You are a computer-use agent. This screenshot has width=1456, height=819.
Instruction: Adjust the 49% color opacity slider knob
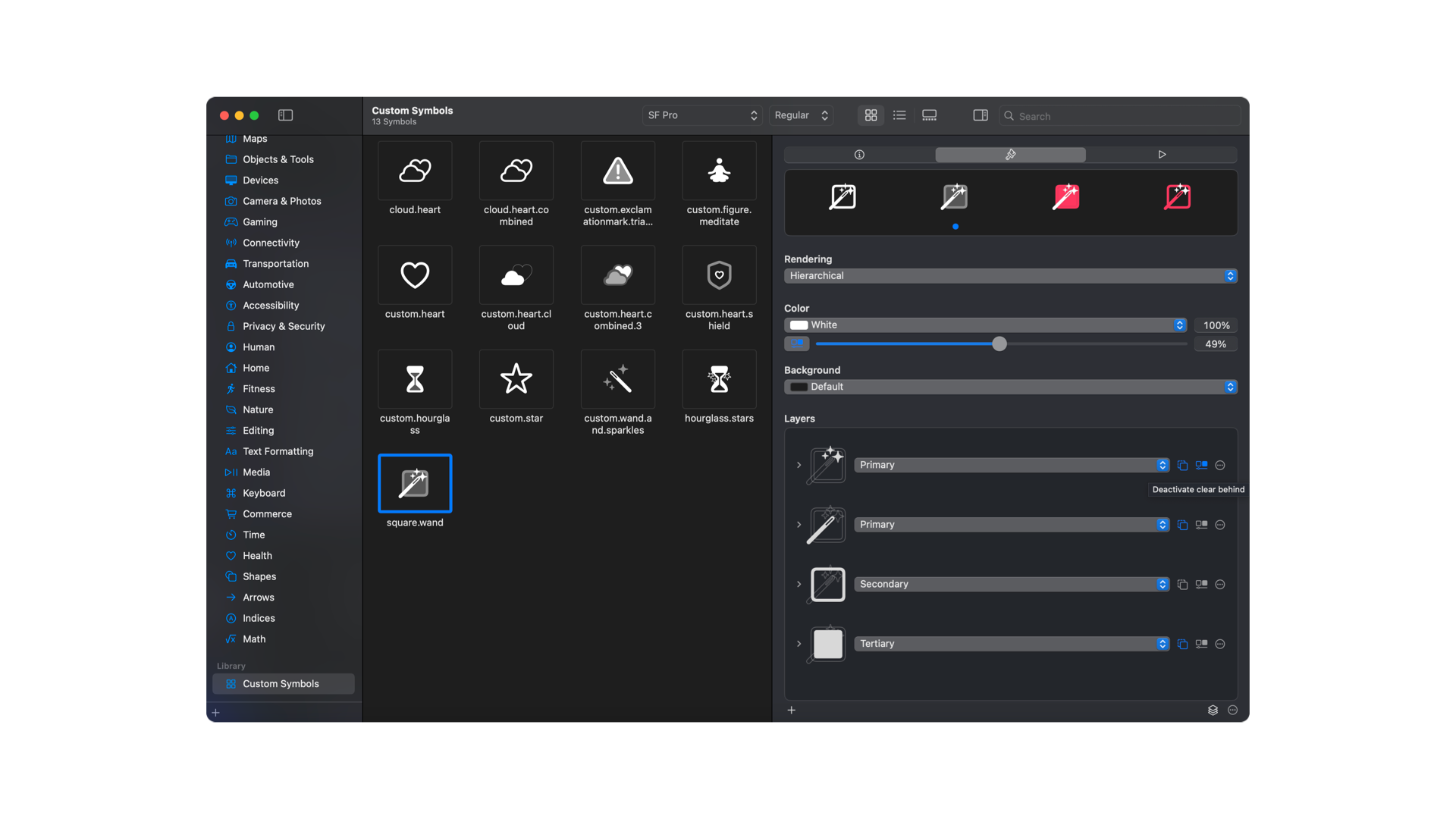tap(999, 344)
